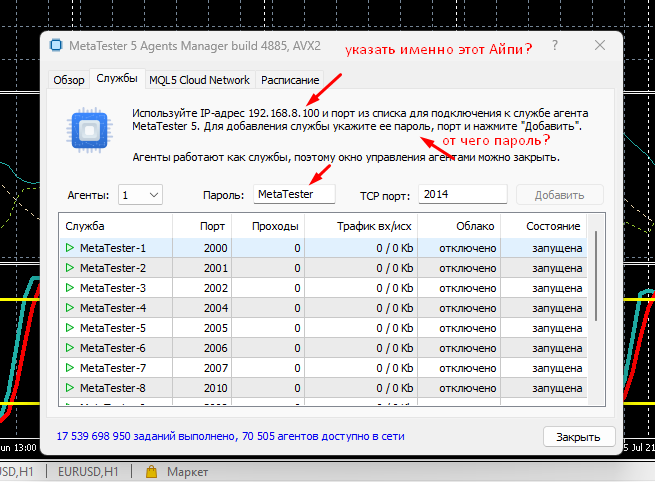Viewport: 655px width, 482px height.
Task: Select the MetaTester-3 service row name
Action: point(113,288)
